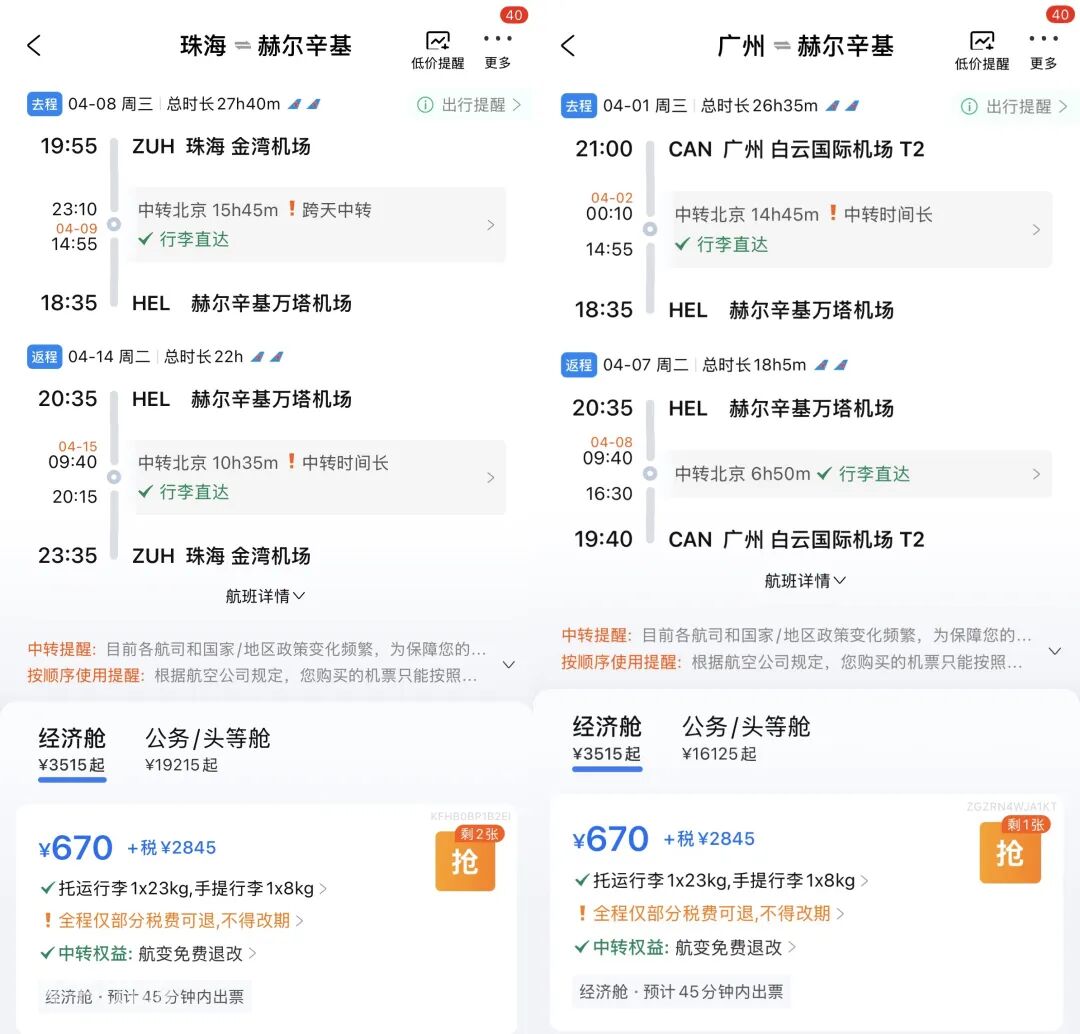The width and height of the screenshot is (1080, 1034).
Task: Tap the back arrow on the 广州 page
Action: coord(568,45)
